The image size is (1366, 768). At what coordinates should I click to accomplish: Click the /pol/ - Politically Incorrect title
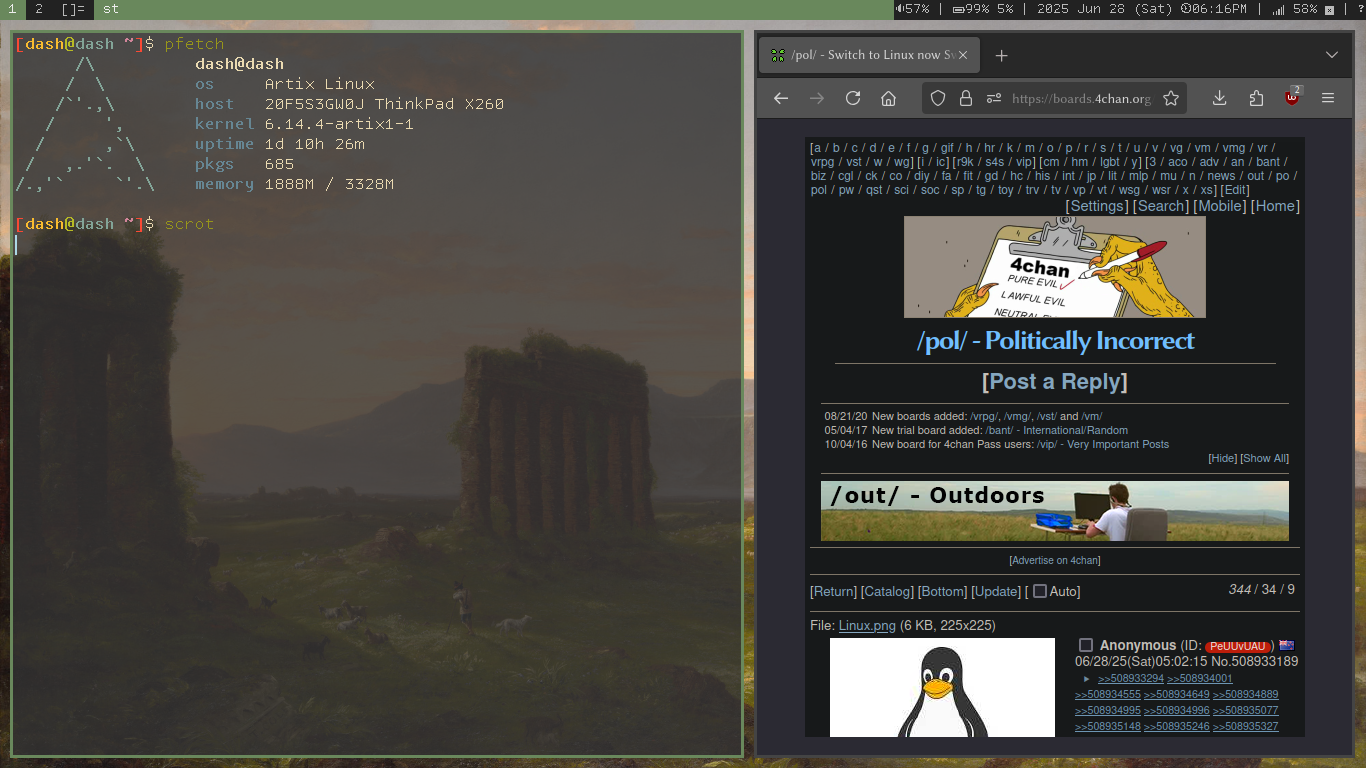[1055, 341]
